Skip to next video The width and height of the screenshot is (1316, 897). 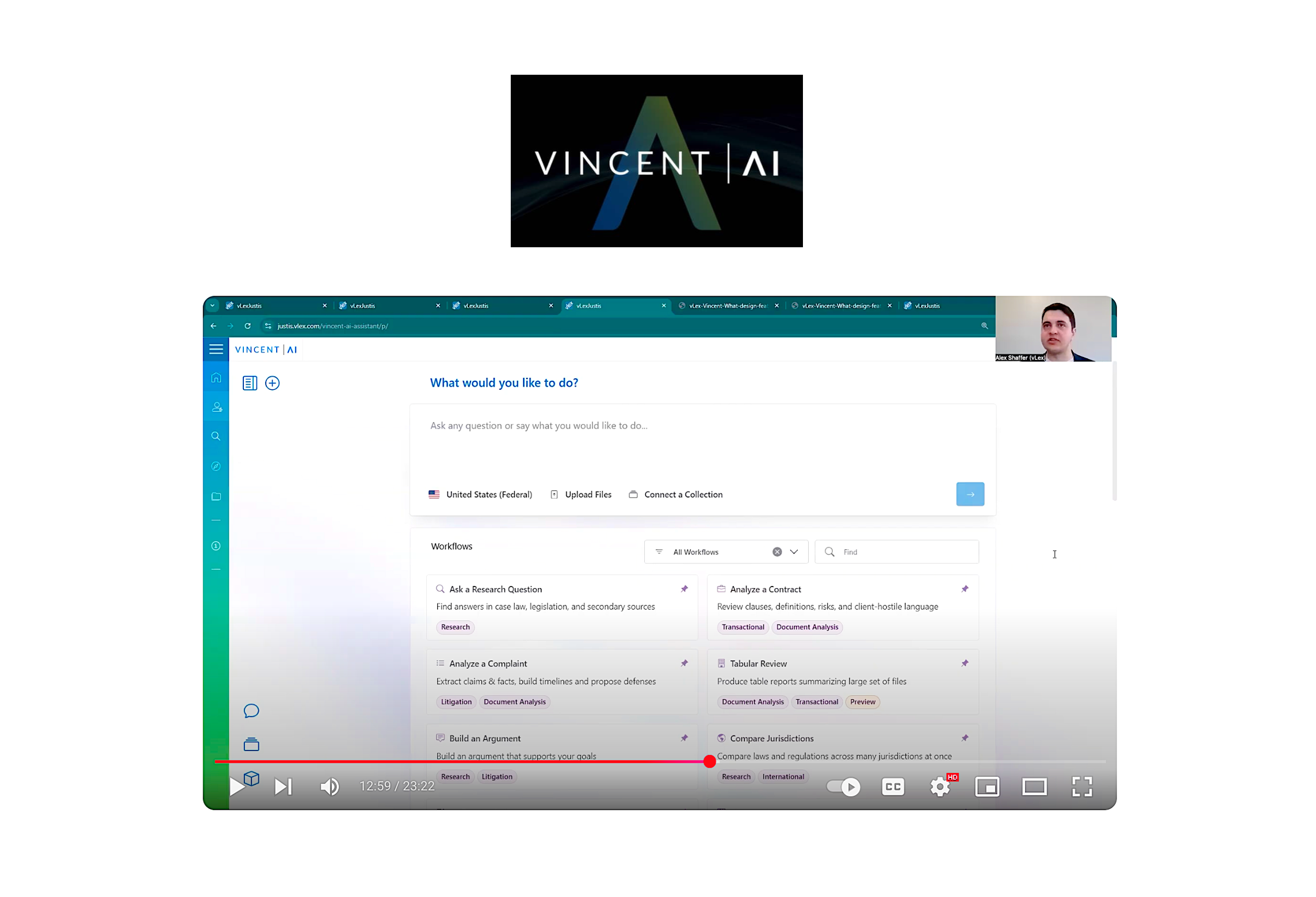284,787
